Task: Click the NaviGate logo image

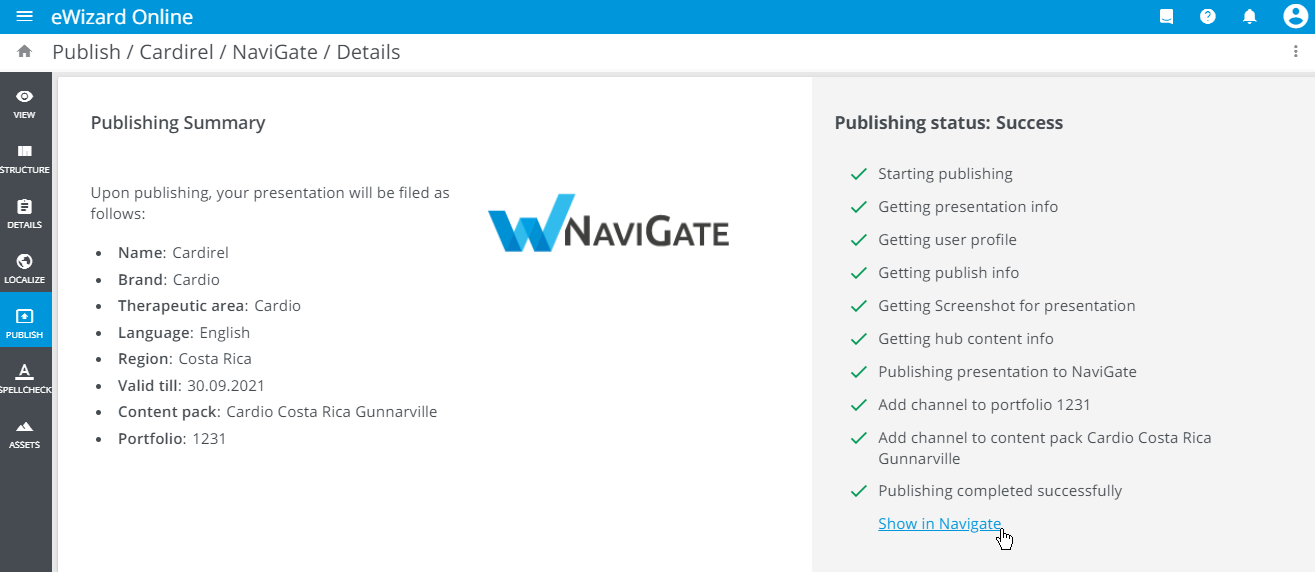Action: pos(608,222)
